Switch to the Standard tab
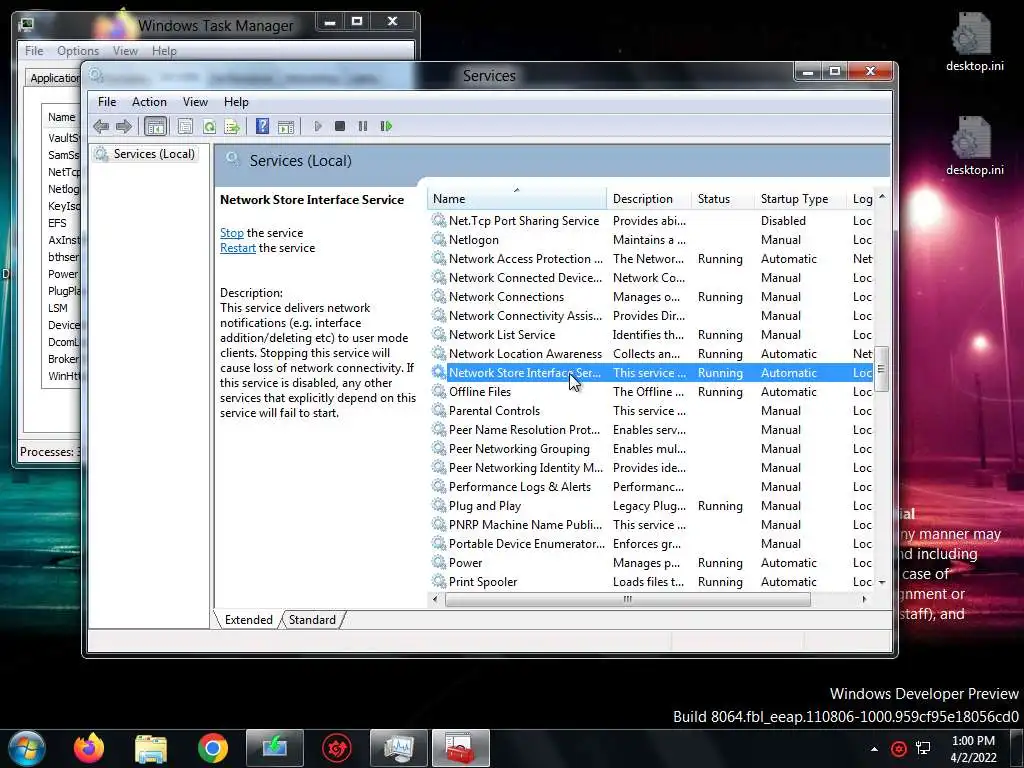This screenshot has height=768, width=1024. [x=312, y=620]
